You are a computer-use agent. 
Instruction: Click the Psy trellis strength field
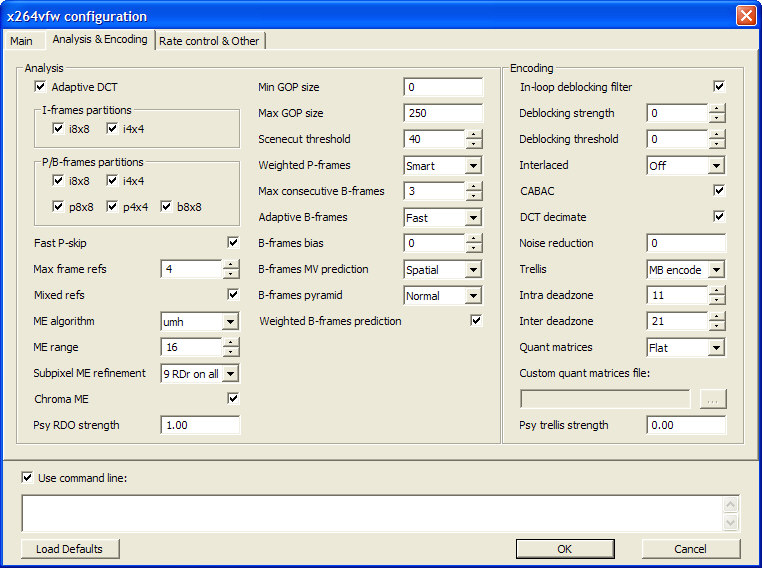click(686, 425)
